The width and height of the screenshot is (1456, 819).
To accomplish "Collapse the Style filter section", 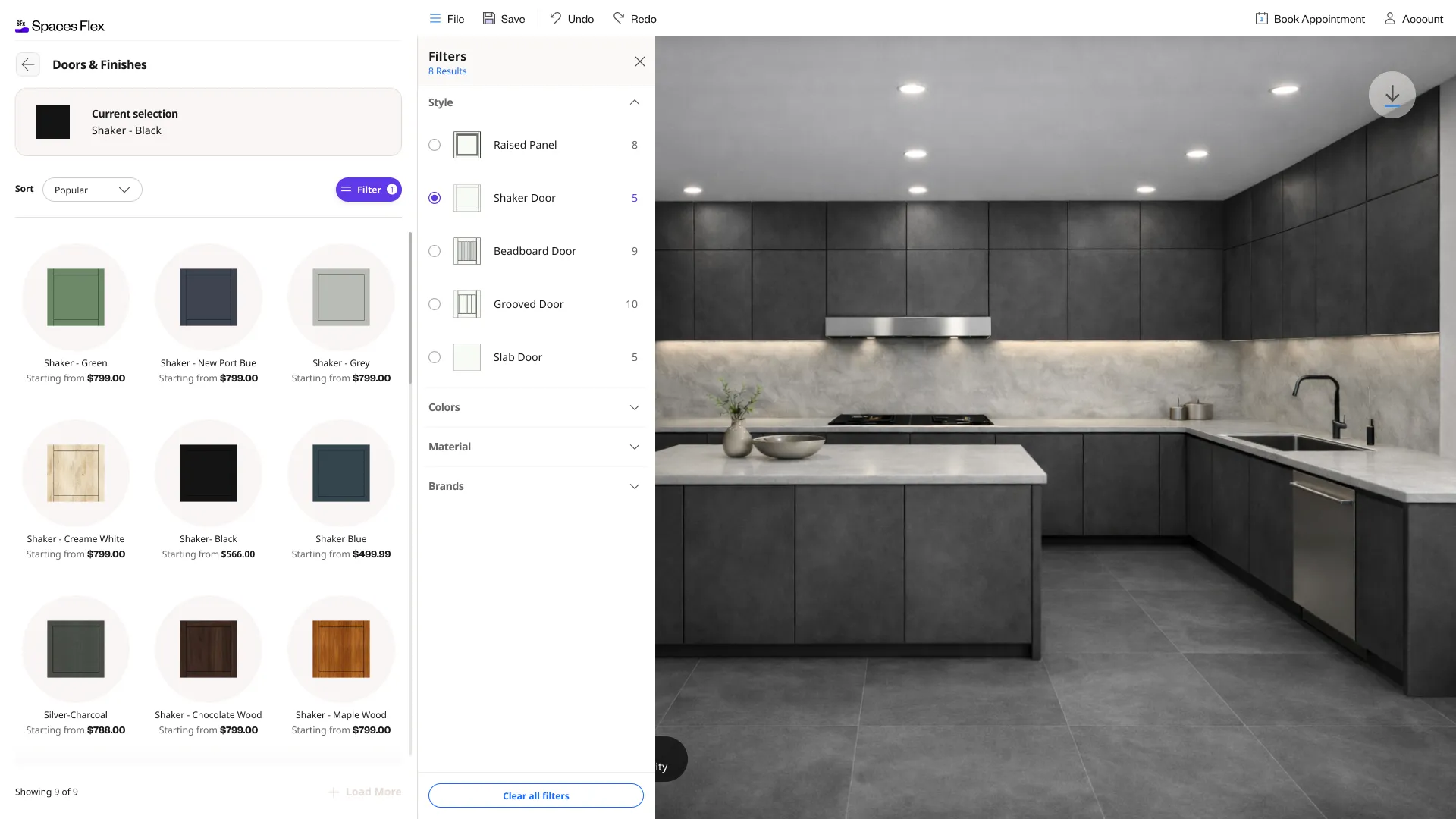I will (x=635, y=102).
